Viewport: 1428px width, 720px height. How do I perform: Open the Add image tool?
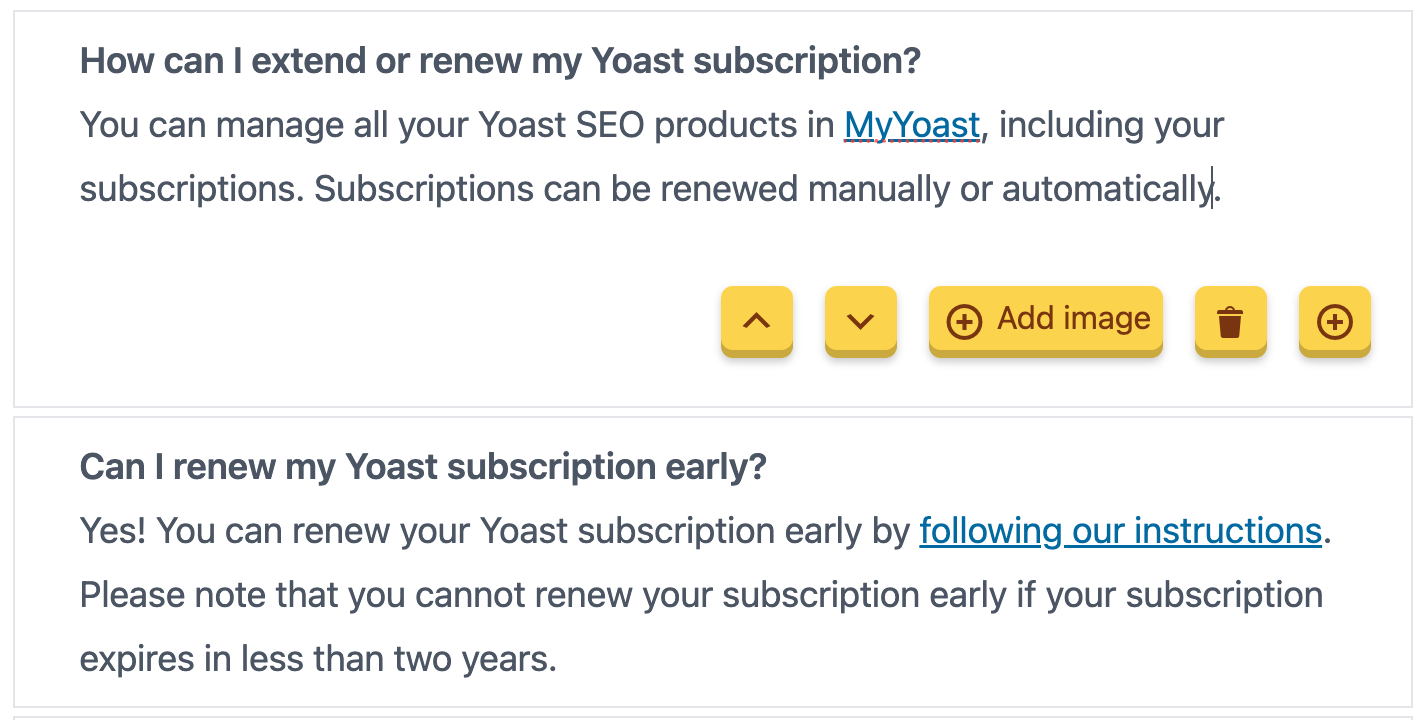coord(1046,320)
